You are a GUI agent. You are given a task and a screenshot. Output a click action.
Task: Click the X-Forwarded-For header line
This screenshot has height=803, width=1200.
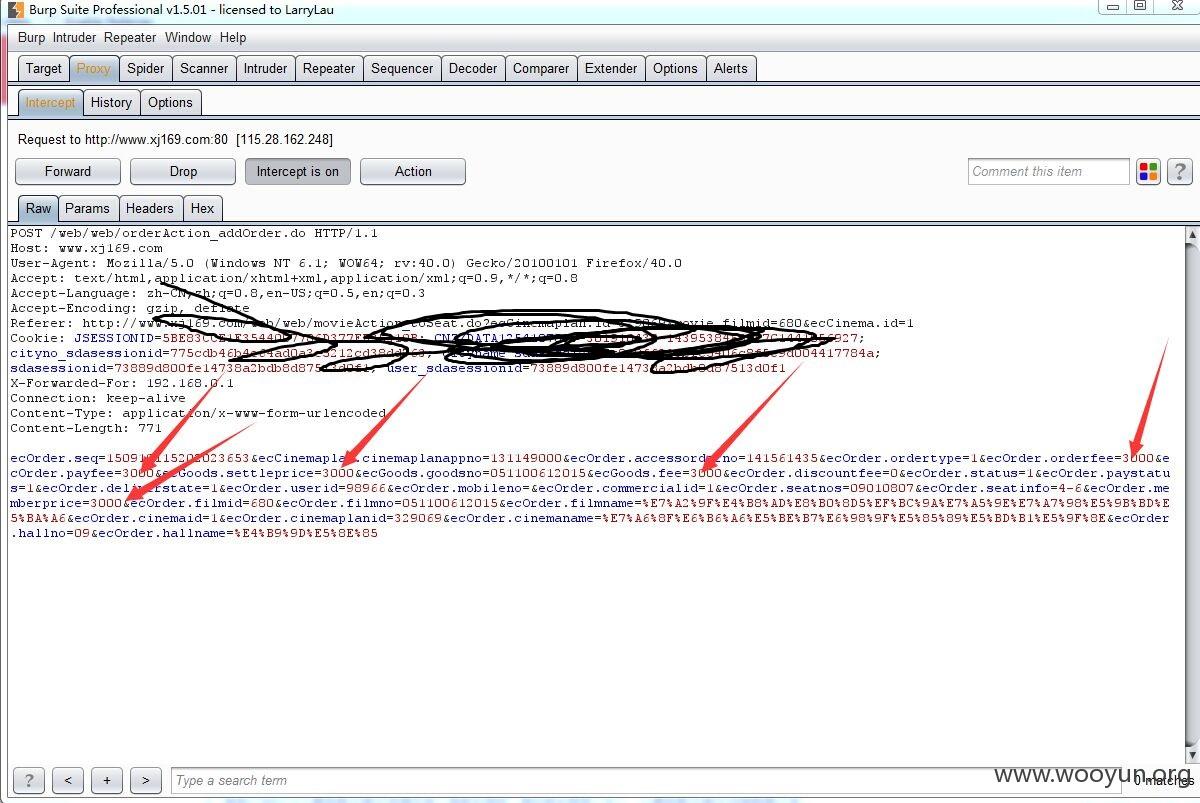(122, 383)
